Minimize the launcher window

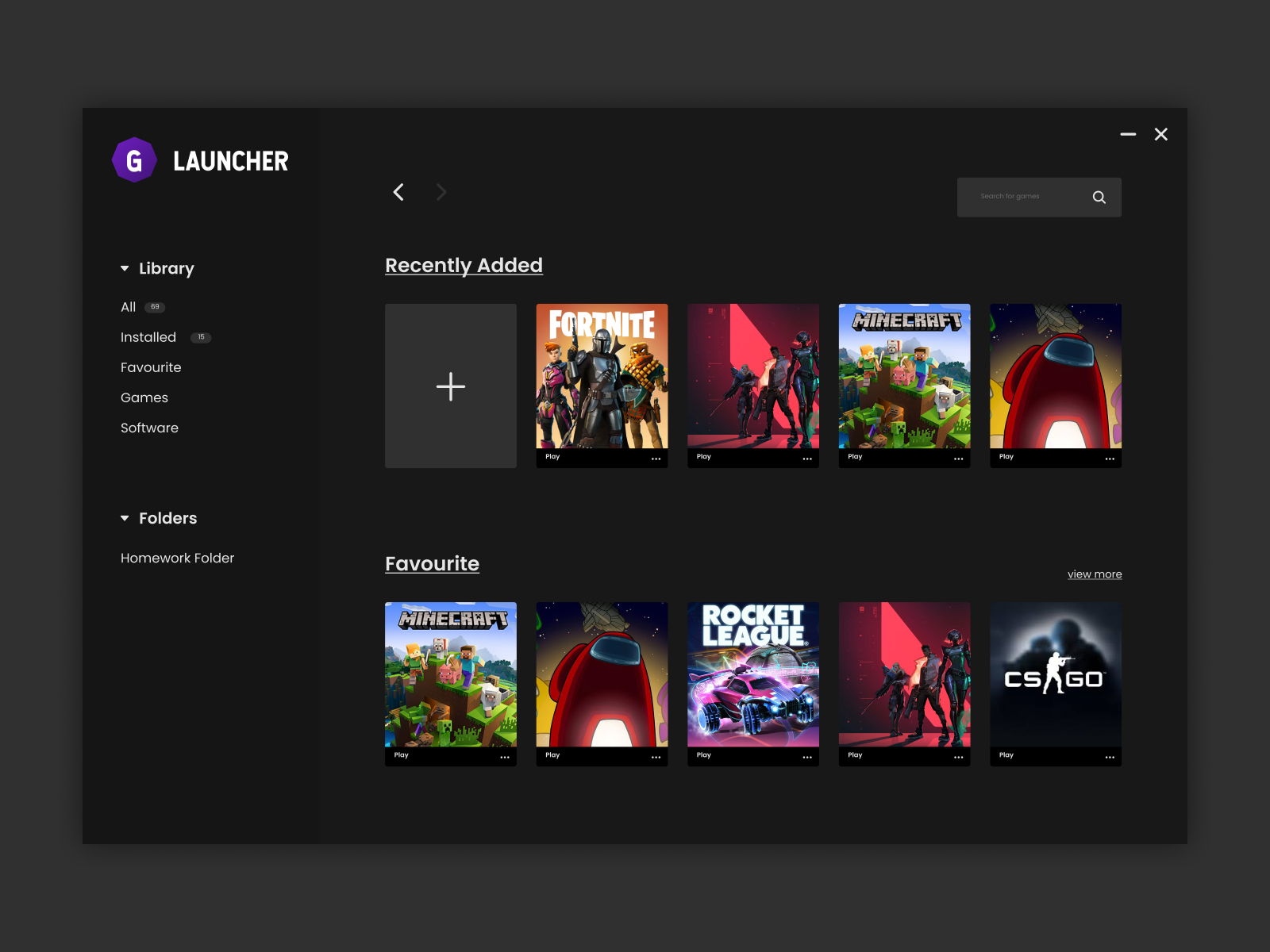(1128, 135)
